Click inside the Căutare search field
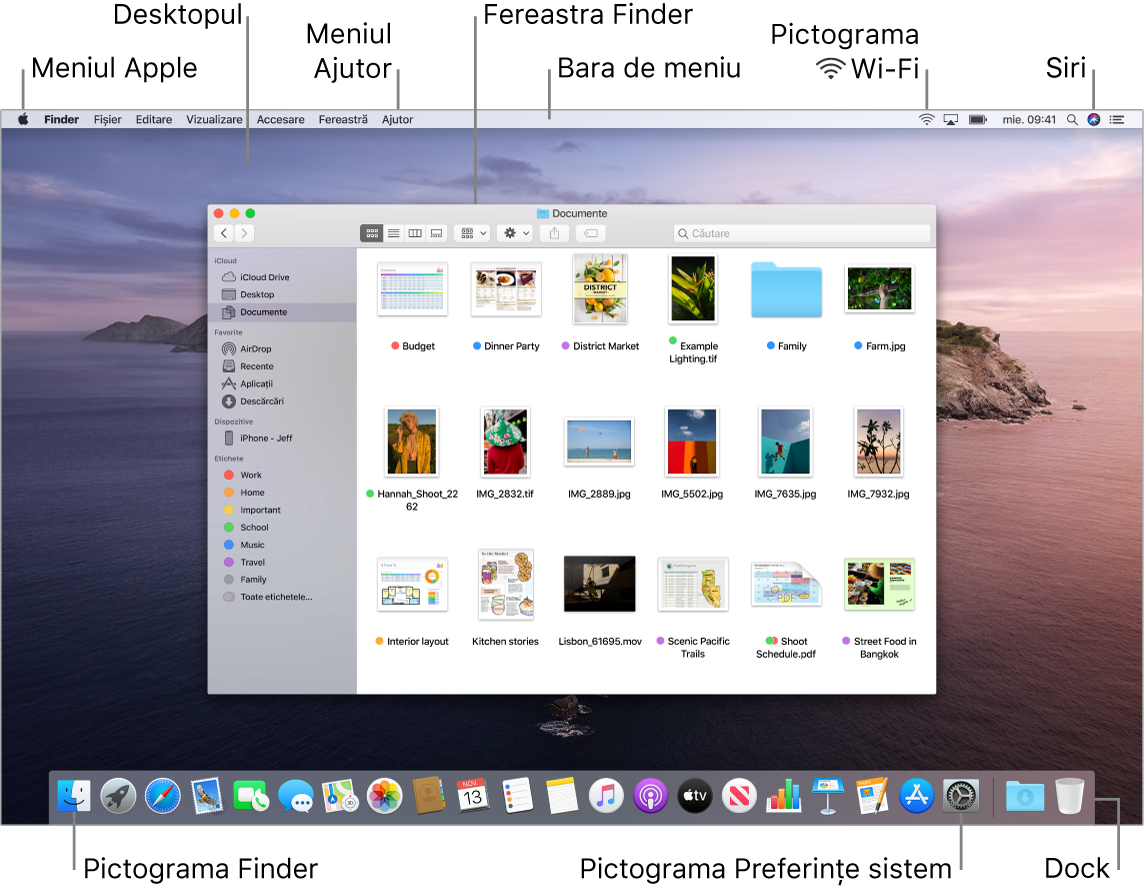This screenshot has width=1146, height=891. (800, 232)
